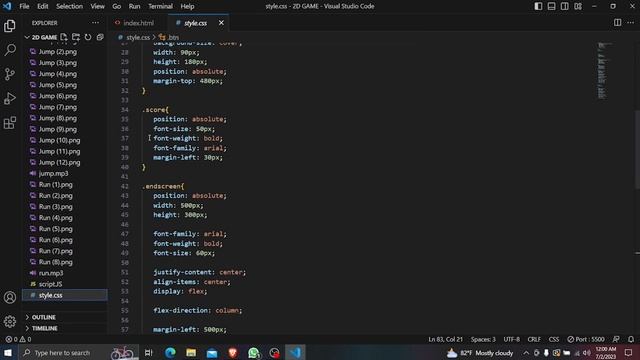Collapse all folders in Explorer
The width and height of the screenshot is (640, 360).
tap(100, 37)
